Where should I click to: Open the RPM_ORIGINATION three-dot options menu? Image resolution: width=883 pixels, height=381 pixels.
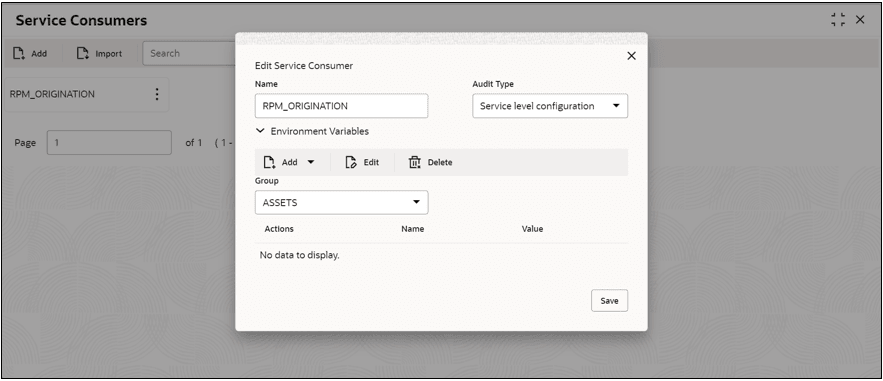tap(157, 94)
